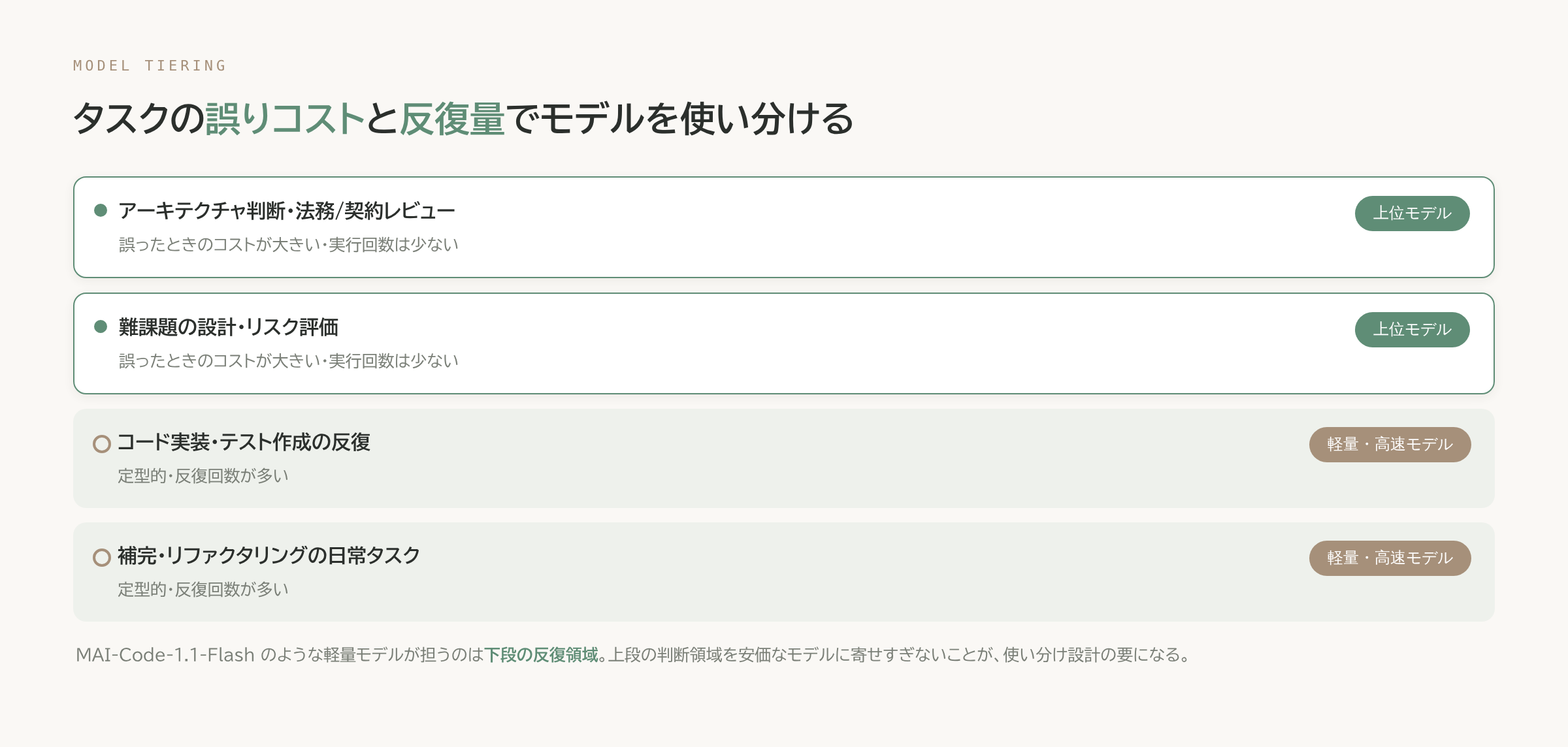The height and width of the screenshot is (747, 1568).
Task: Select the コード実装・テスト作成の反復 title
Action: coord(244,442)
